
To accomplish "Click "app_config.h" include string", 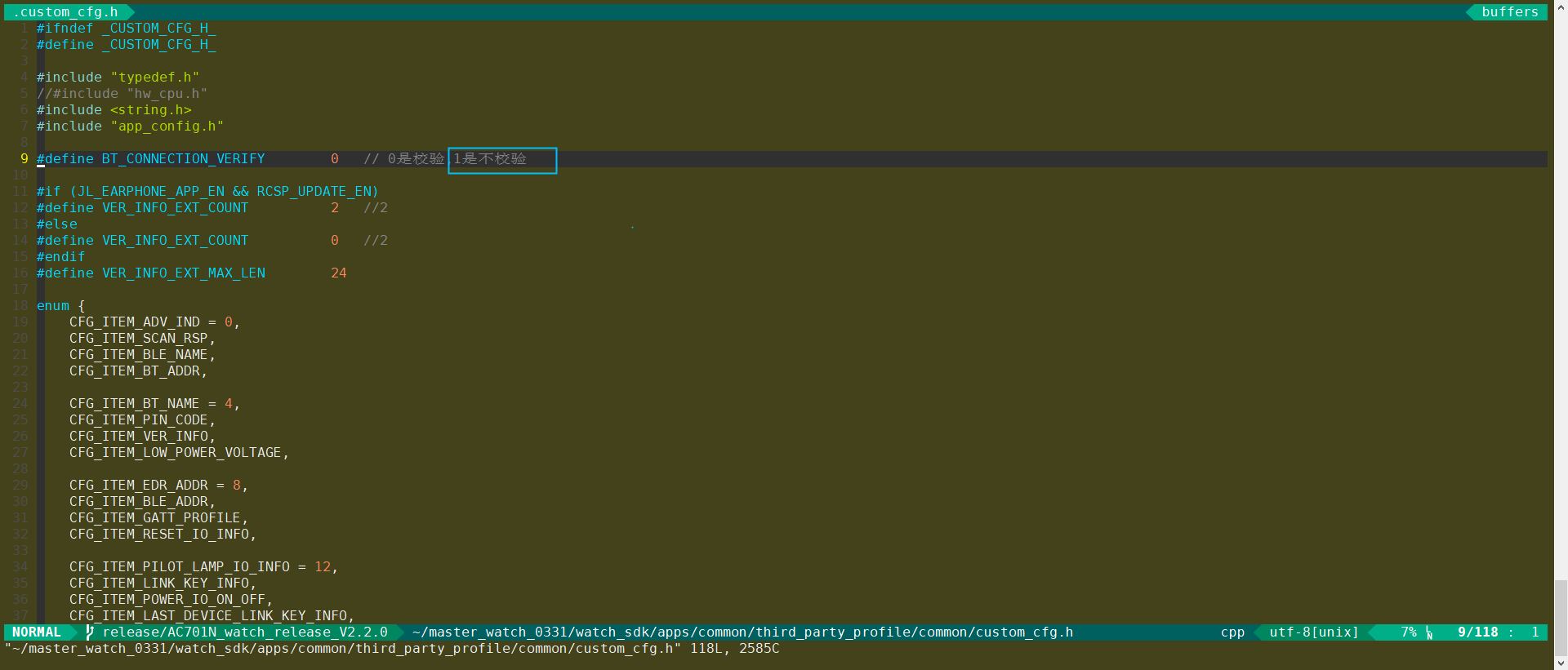I will (x=167, y=126).
